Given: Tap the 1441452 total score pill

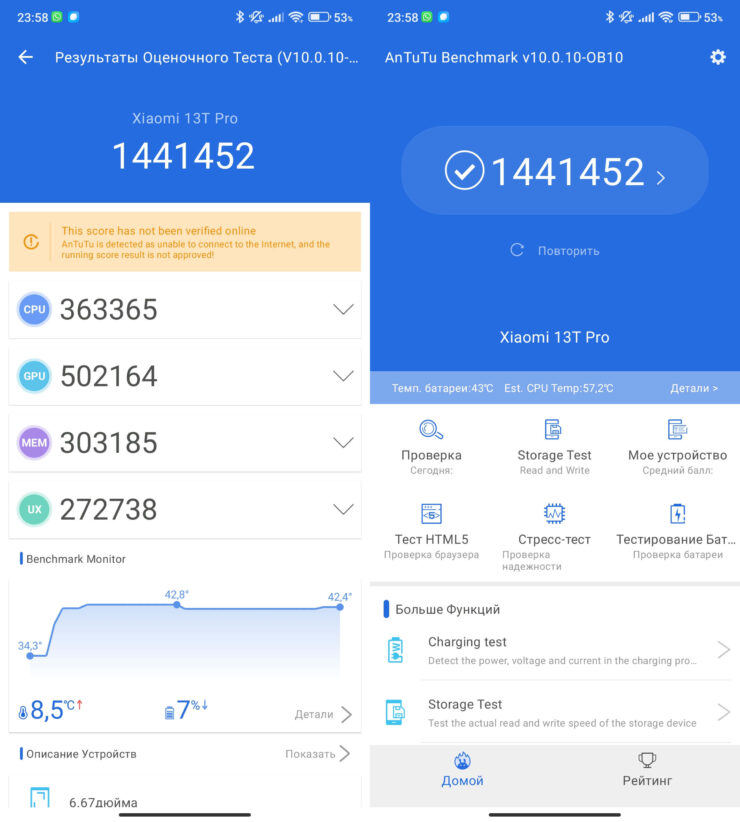Looking at the screenshot, I should click(x=555, y=171).
